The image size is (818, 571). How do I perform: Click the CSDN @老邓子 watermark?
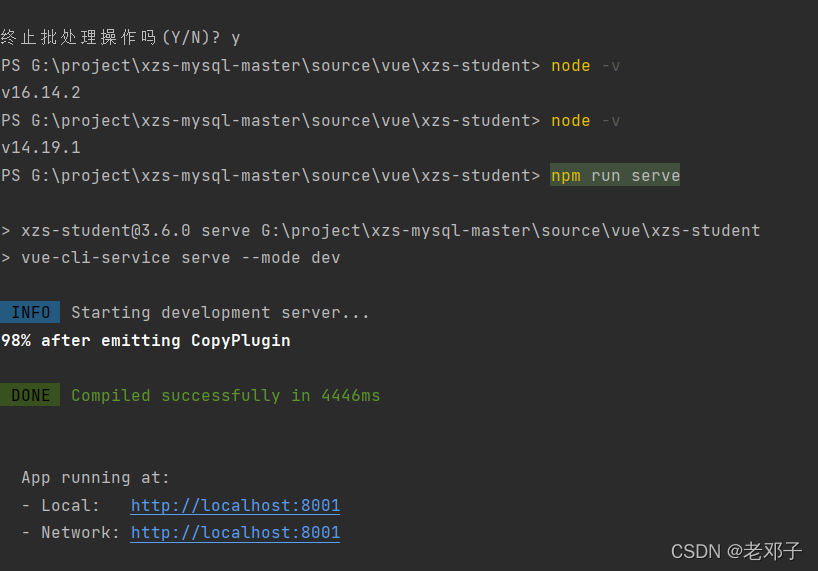point(736,551)
